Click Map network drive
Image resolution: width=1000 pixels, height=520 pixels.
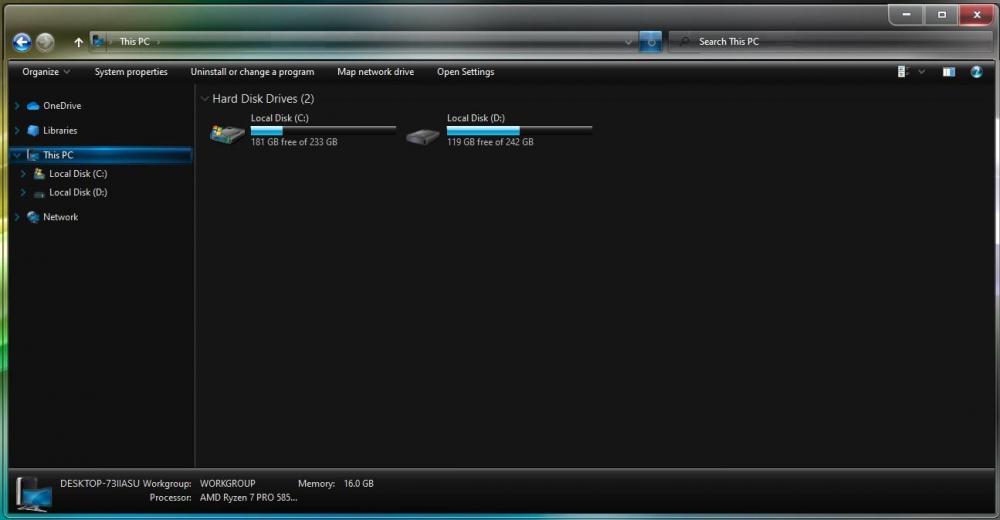[x=375, y=72]
